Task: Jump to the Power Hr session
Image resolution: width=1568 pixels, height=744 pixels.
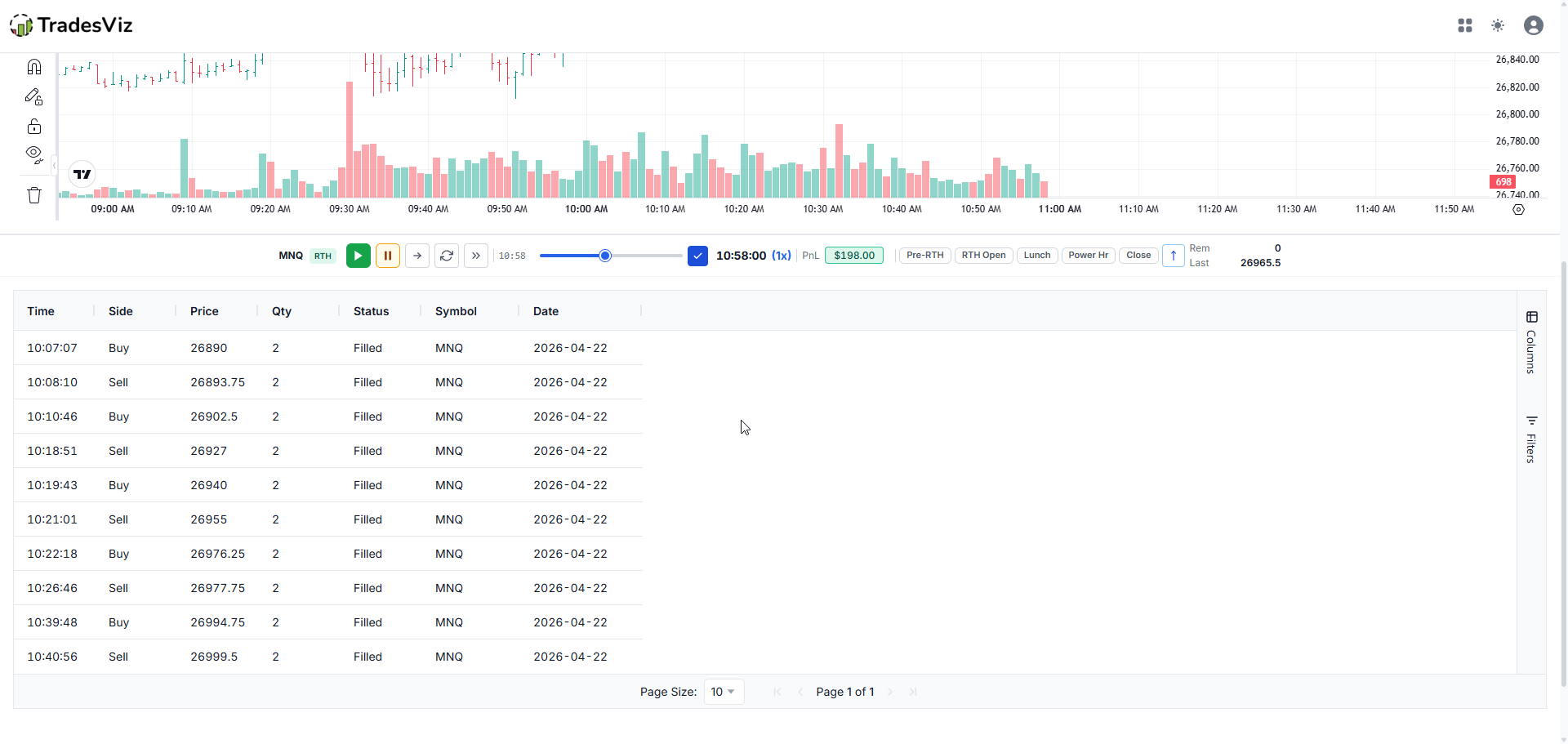Action: [1088, 256]
